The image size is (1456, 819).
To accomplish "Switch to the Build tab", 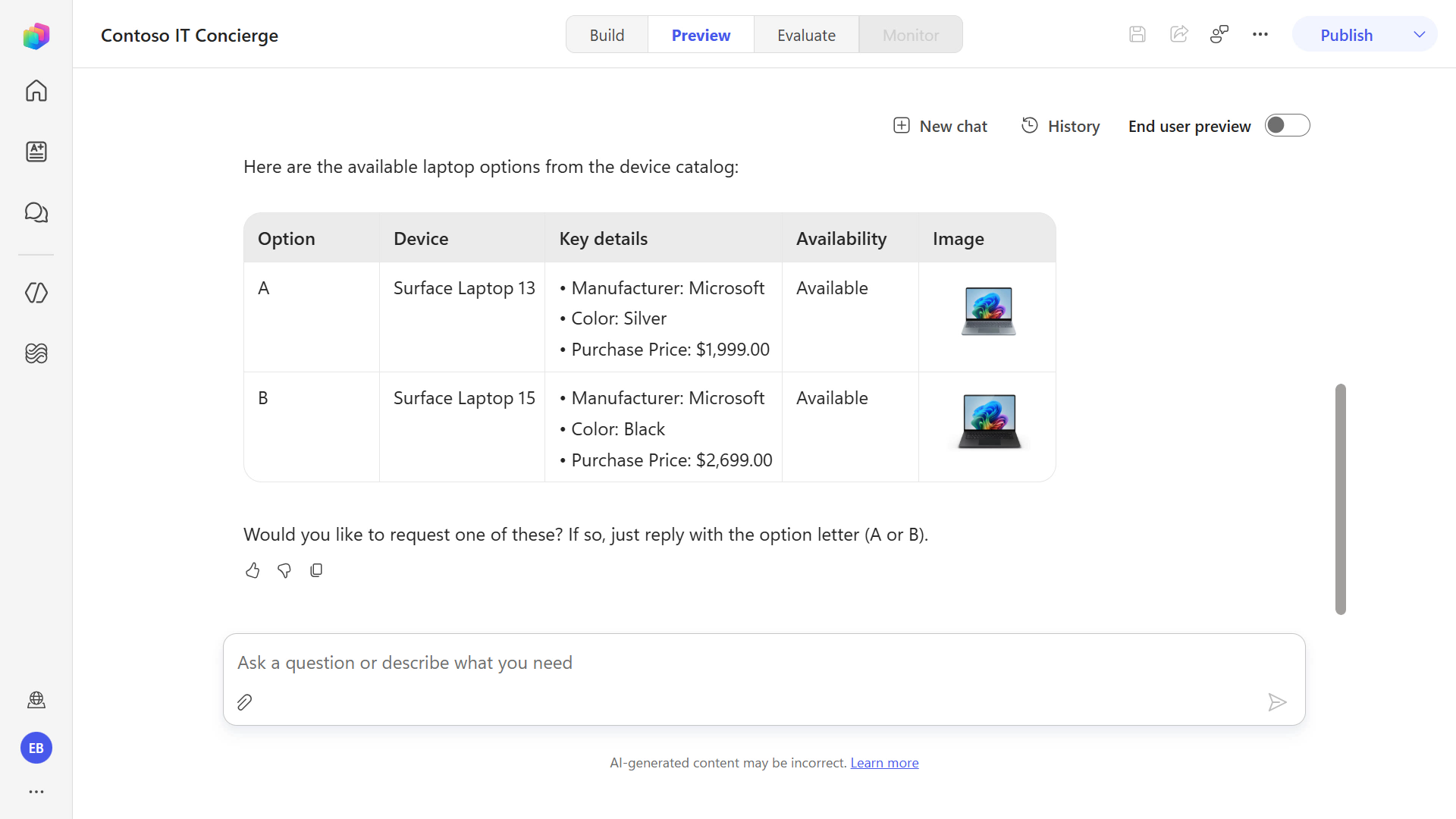I will (x=607, y=35).
